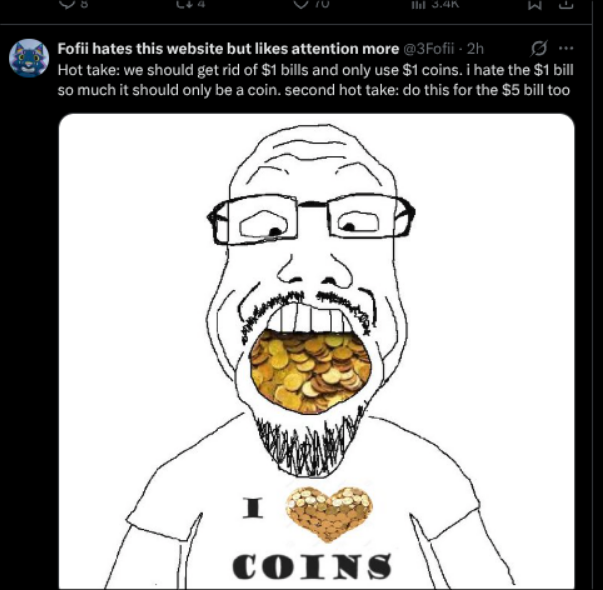The height and width of the screenshot is (590, 603).
Task: Open the tweet via the 2h timestamp
Action: 475,49
